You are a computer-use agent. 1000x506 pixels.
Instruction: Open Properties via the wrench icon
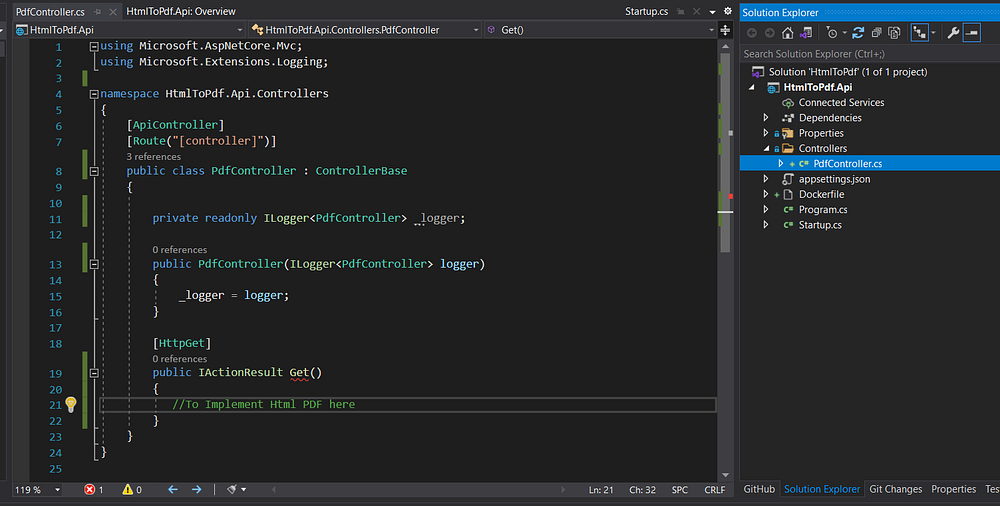pyautogui.click(x=953, y=33)
